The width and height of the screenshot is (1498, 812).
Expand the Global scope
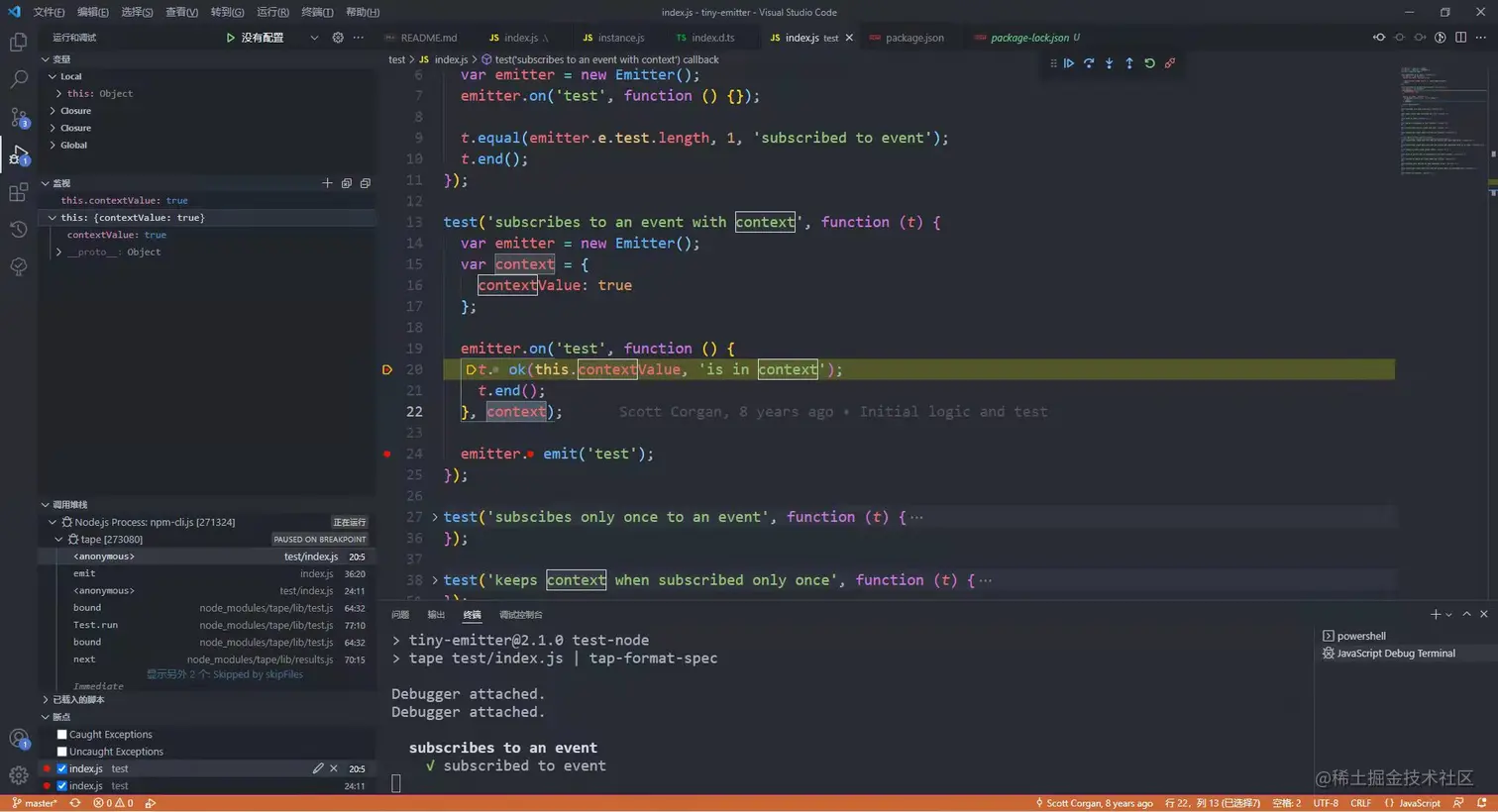pyautogui.click(x=53, y=146)
